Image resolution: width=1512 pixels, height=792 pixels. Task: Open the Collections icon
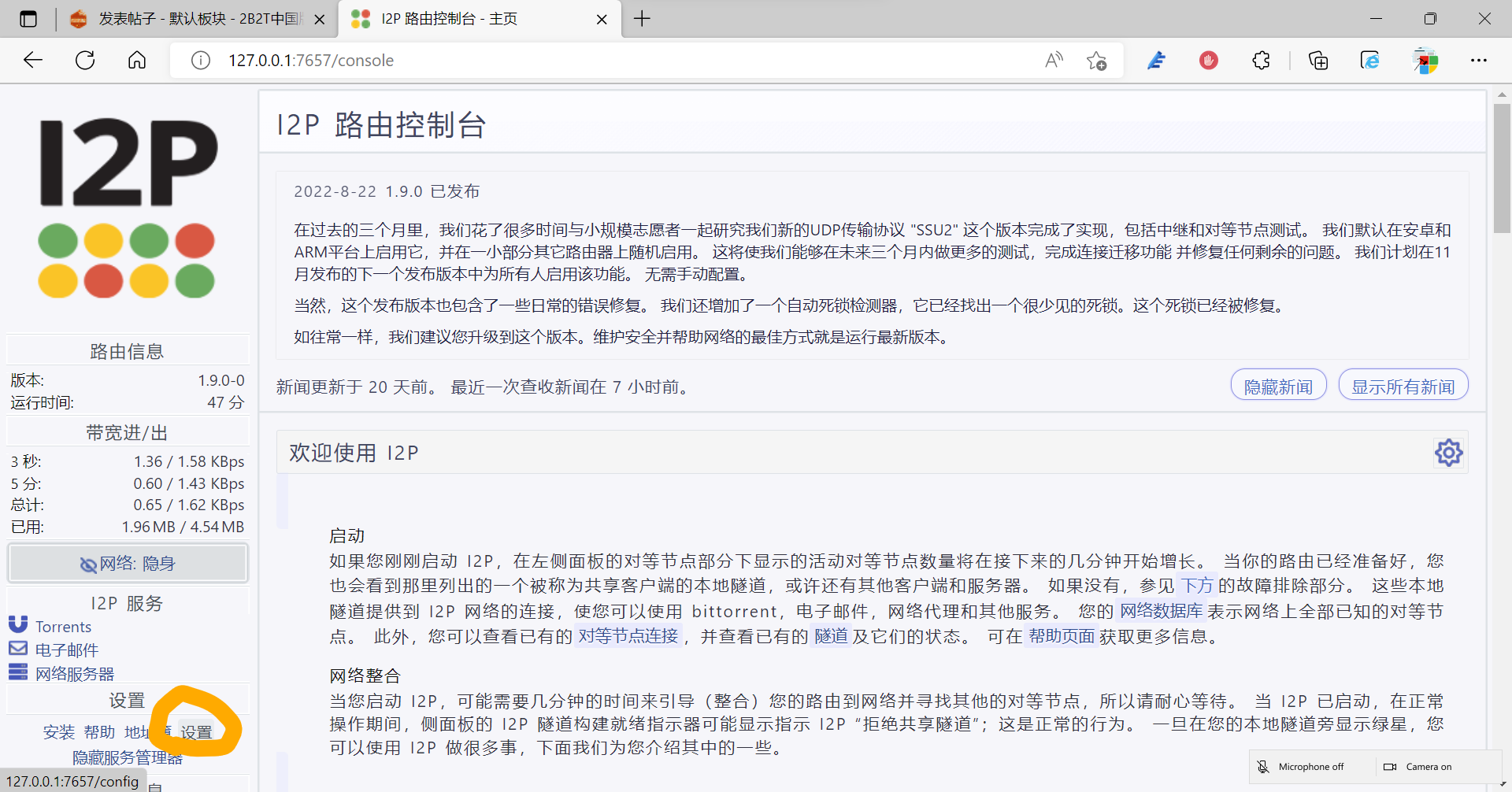click(1318, 60)
